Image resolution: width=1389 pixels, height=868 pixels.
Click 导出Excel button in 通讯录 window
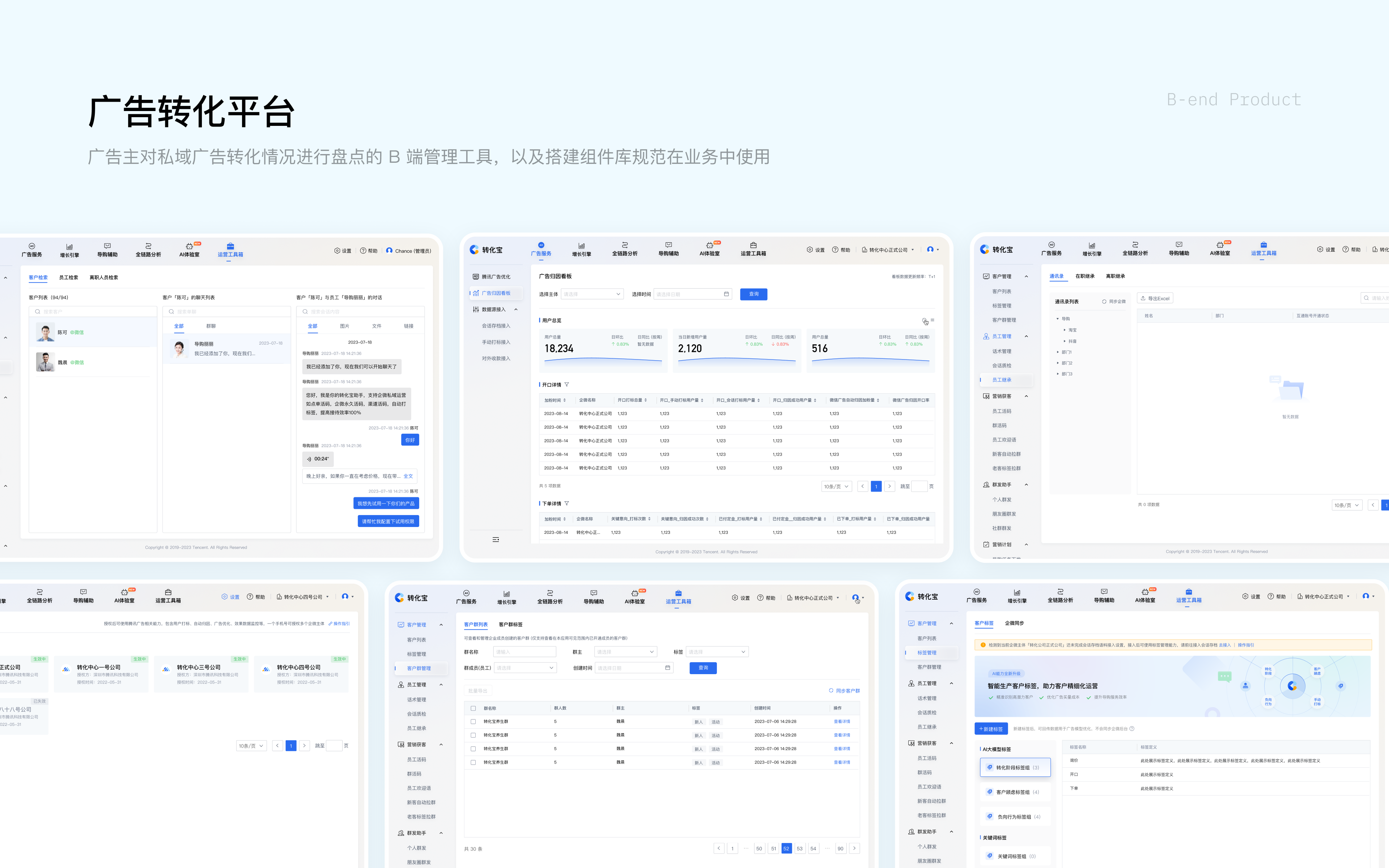point(1155,298)
